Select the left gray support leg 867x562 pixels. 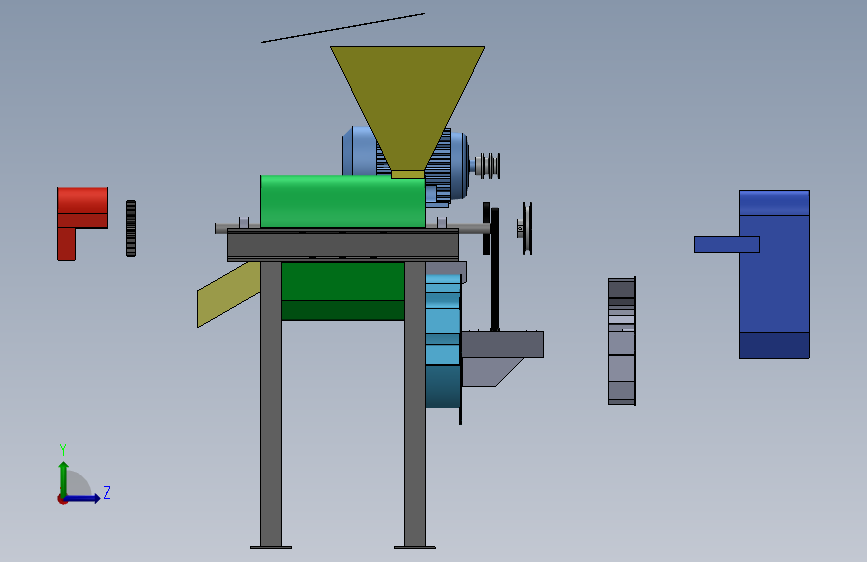271,404
